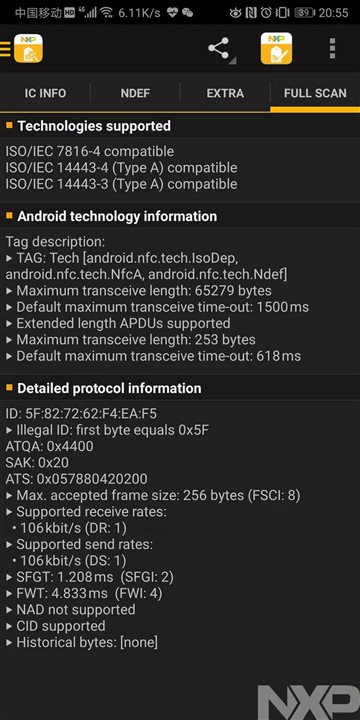The height and width of the screenshot is (720, 360).
Task: Tap the Historical bytes entry
Action: coord(82,642)
